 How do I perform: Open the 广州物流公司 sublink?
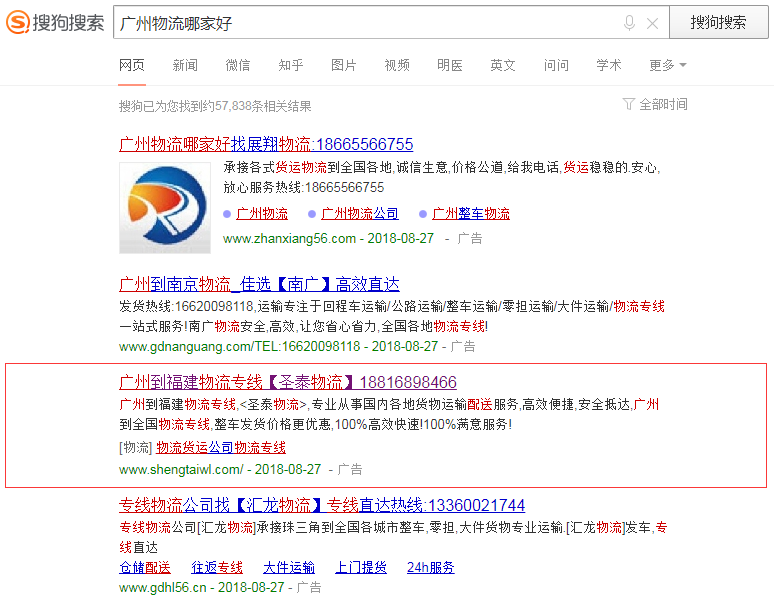359,214
